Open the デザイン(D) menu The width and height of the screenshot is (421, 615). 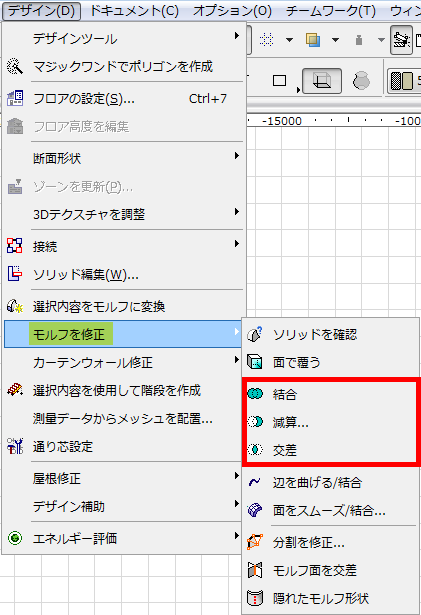41,11
